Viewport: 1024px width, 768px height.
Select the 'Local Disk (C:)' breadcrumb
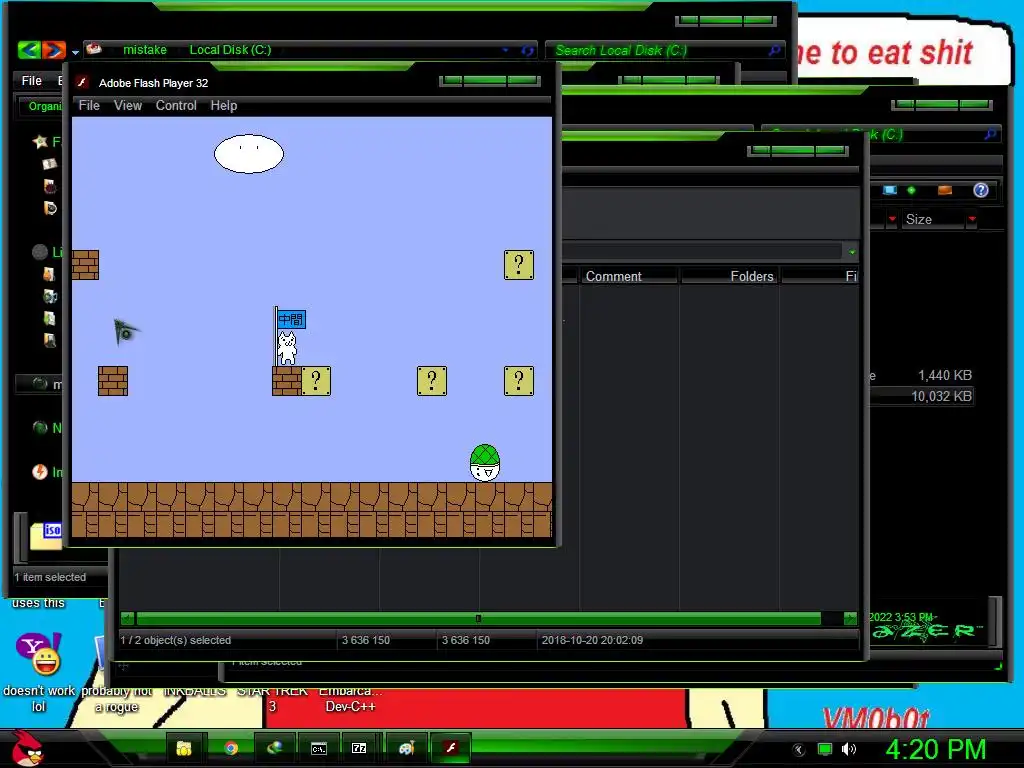pyautogui.click(x=230, y=50)
